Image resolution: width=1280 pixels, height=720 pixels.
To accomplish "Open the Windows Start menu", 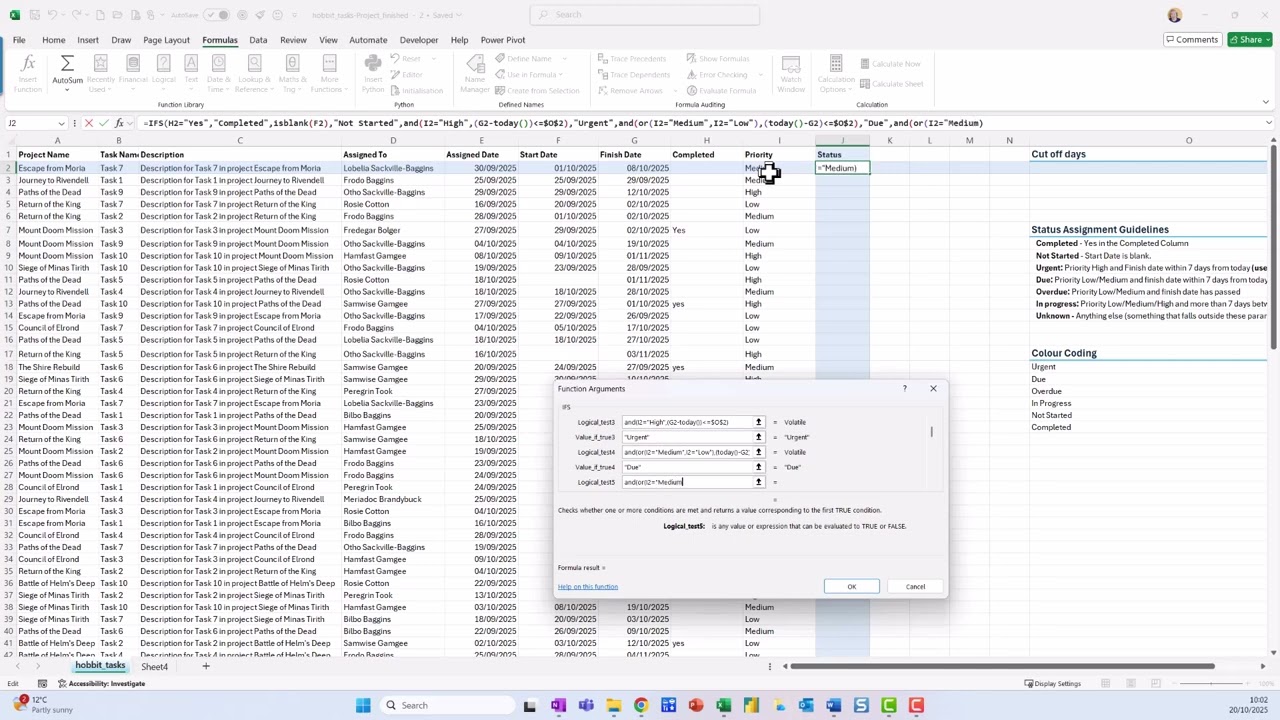I will point(363,706).
